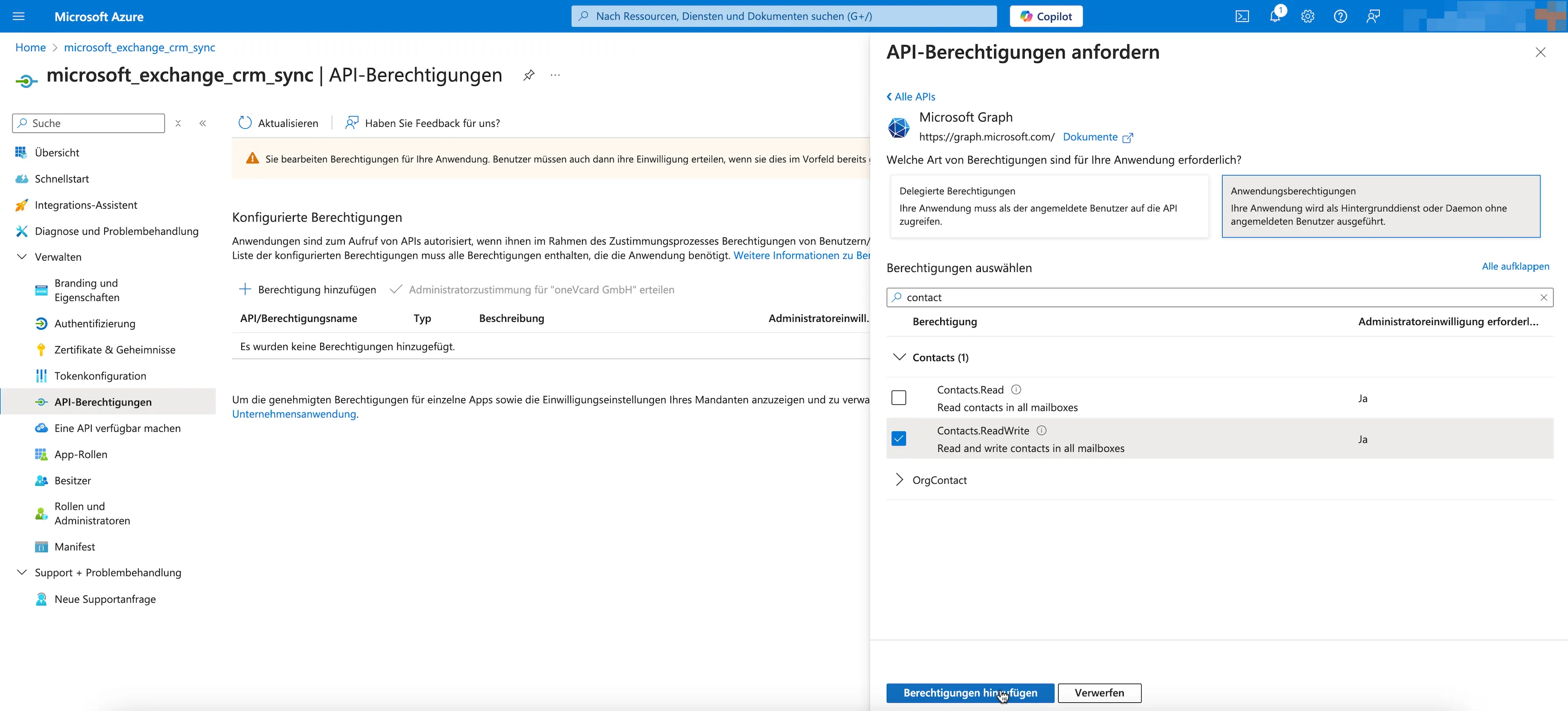This screenshot has width=1568, height=711.
Task: Click the Aktualisieren refresh icon
Action: click(x=245, y=123)
